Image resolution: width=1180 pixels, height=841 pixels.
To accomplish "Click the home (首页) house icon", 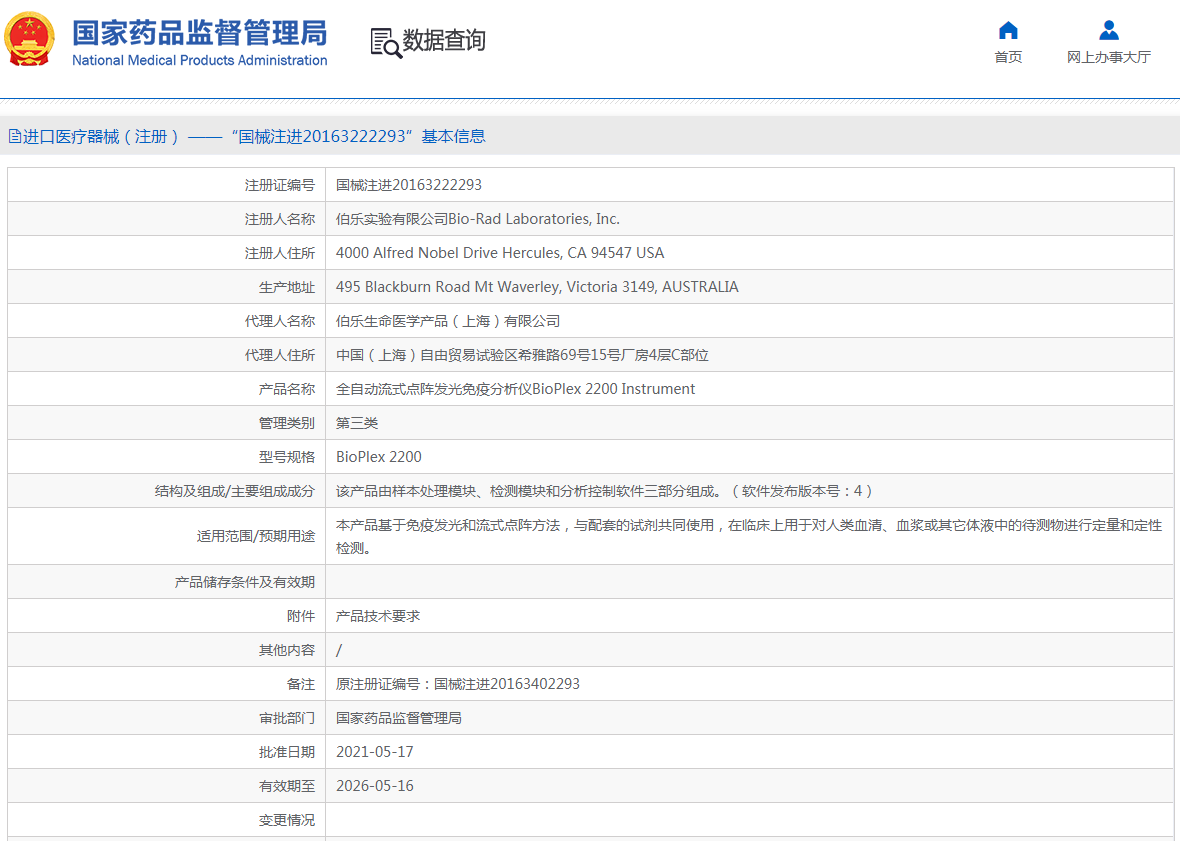I will click(1008, 30).
